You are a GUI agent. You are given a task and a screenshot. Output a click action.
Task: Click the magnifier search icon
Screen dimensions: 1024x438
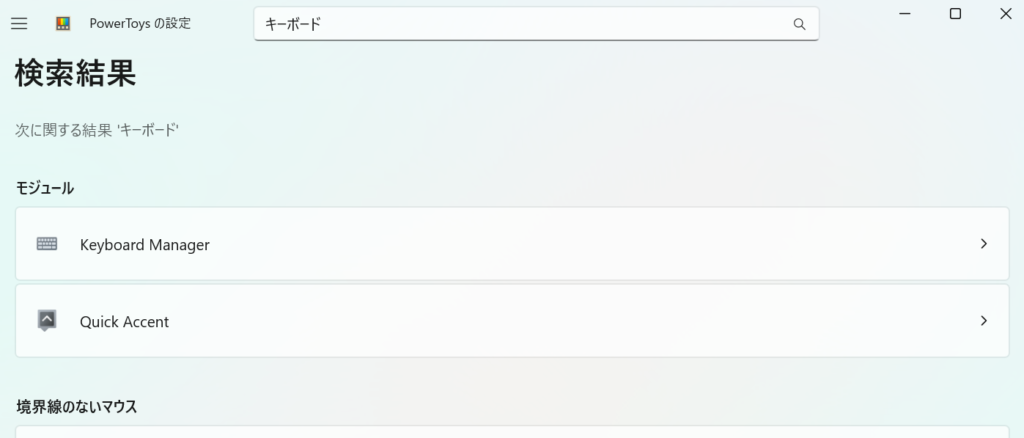[x=799, y=24]
